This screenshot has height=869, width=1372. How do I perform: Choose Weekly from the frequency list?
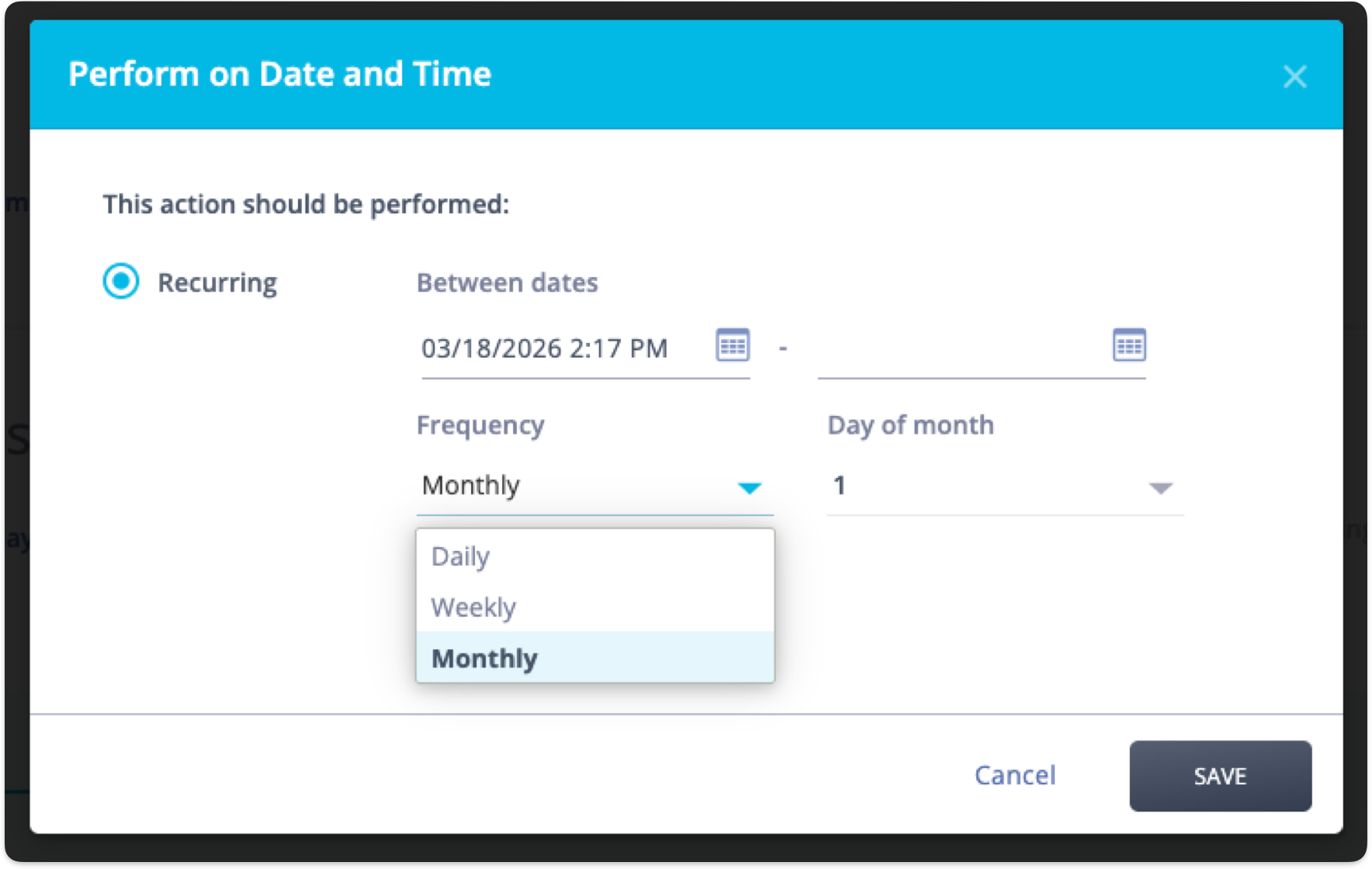pyautogui.click(x=473, y=607)
